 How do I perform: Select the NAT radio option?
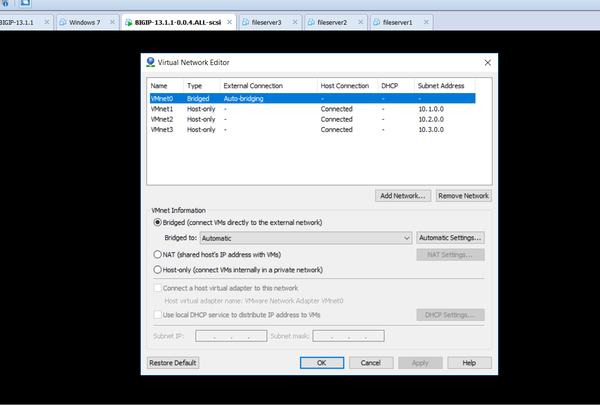click(157, 255)
